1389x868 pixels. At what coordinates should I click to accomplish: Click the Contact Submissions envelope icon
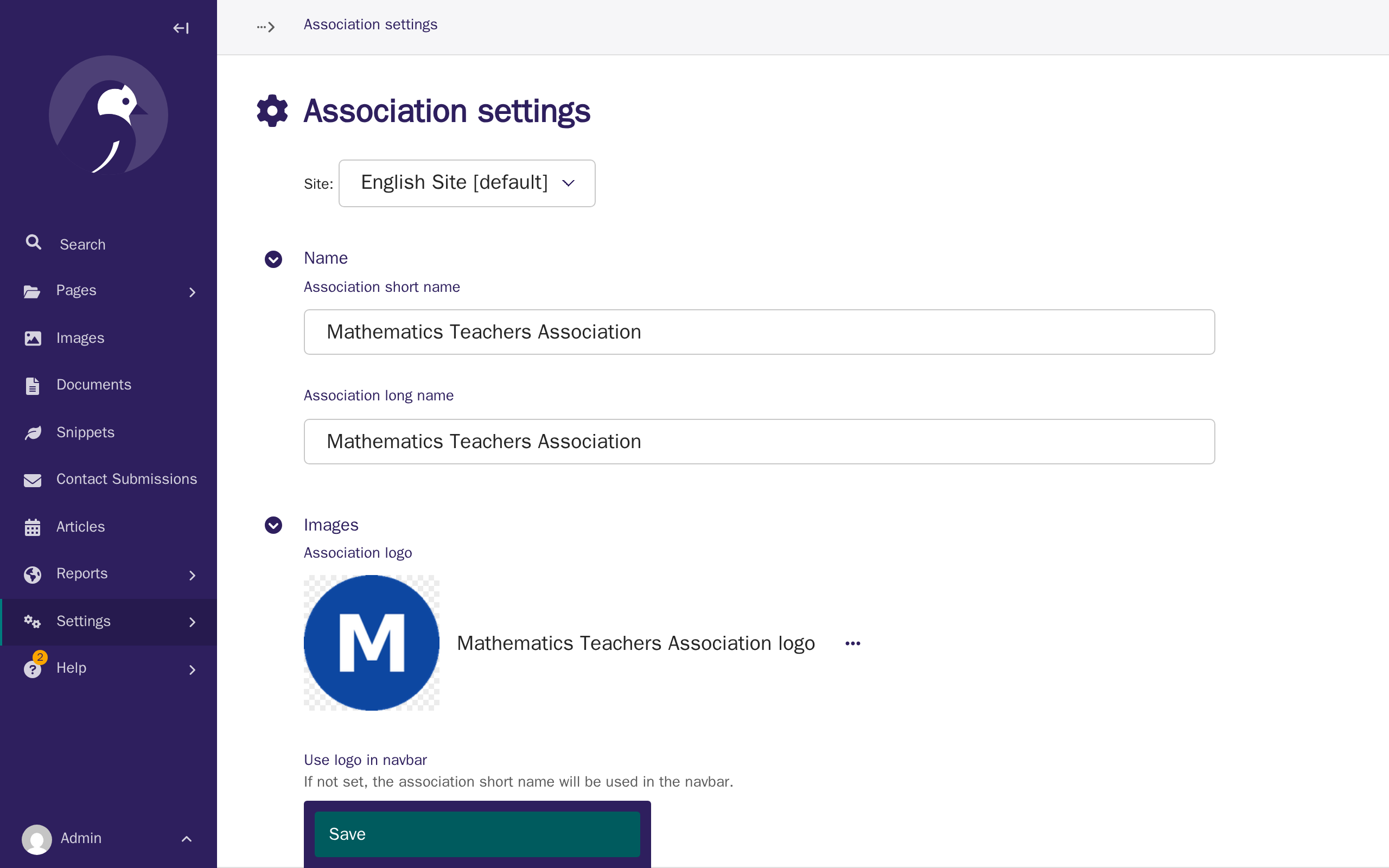point(33,480)
